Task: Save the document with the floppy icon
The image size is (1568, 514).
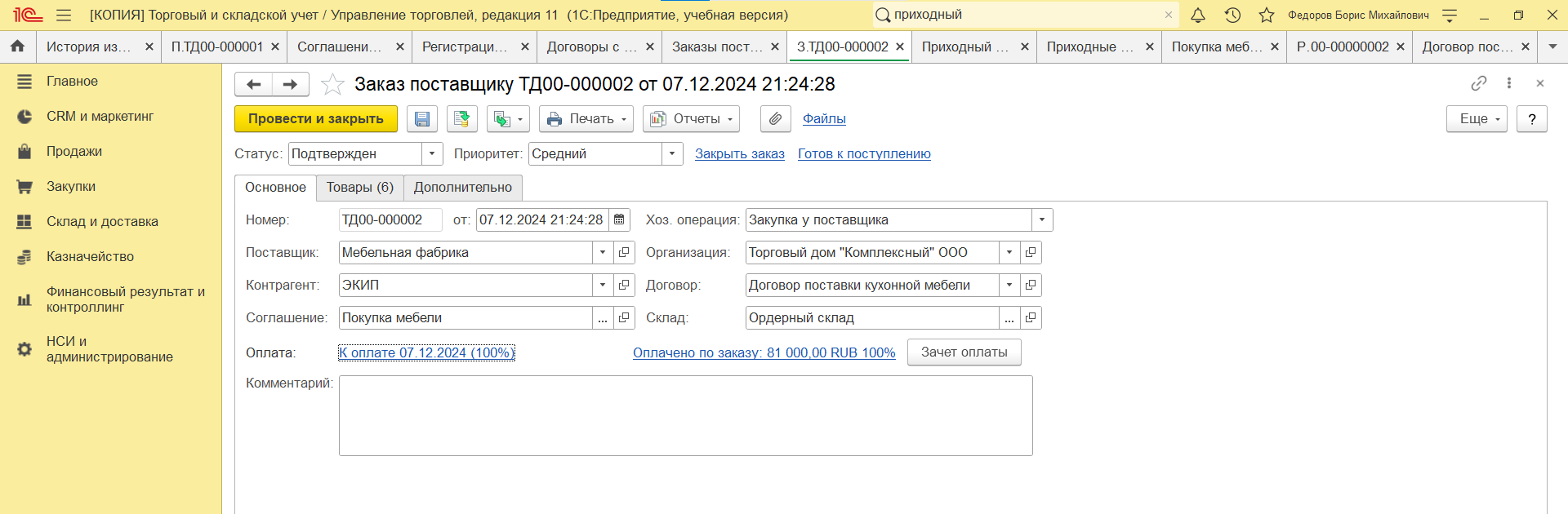Action: click(422, 119)
